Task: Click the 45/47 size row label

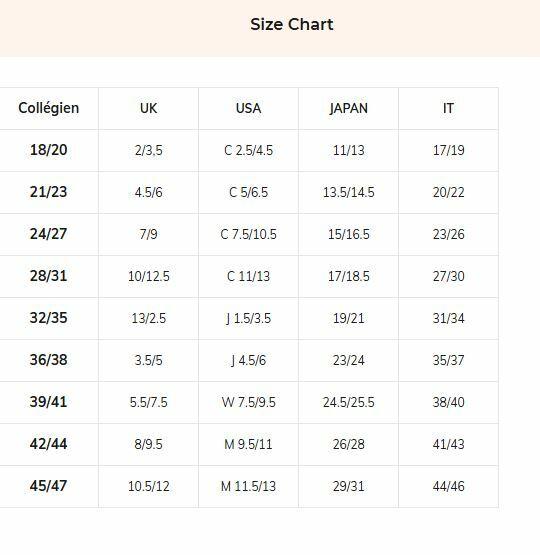Action: 48,486
